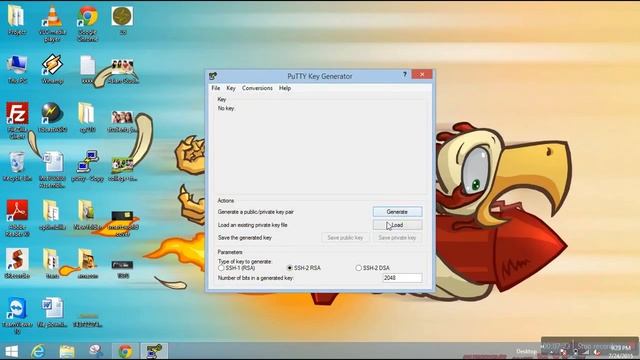The width and height of the screenshot is (640, 360).
Task: Focus the number of bits field
Action: [x=402, y=278]
